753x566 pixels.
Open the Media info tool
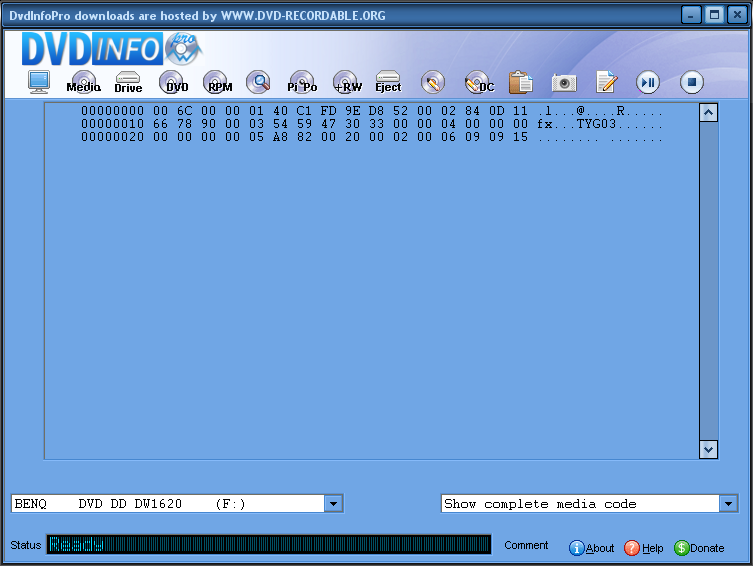coord(84,82)
